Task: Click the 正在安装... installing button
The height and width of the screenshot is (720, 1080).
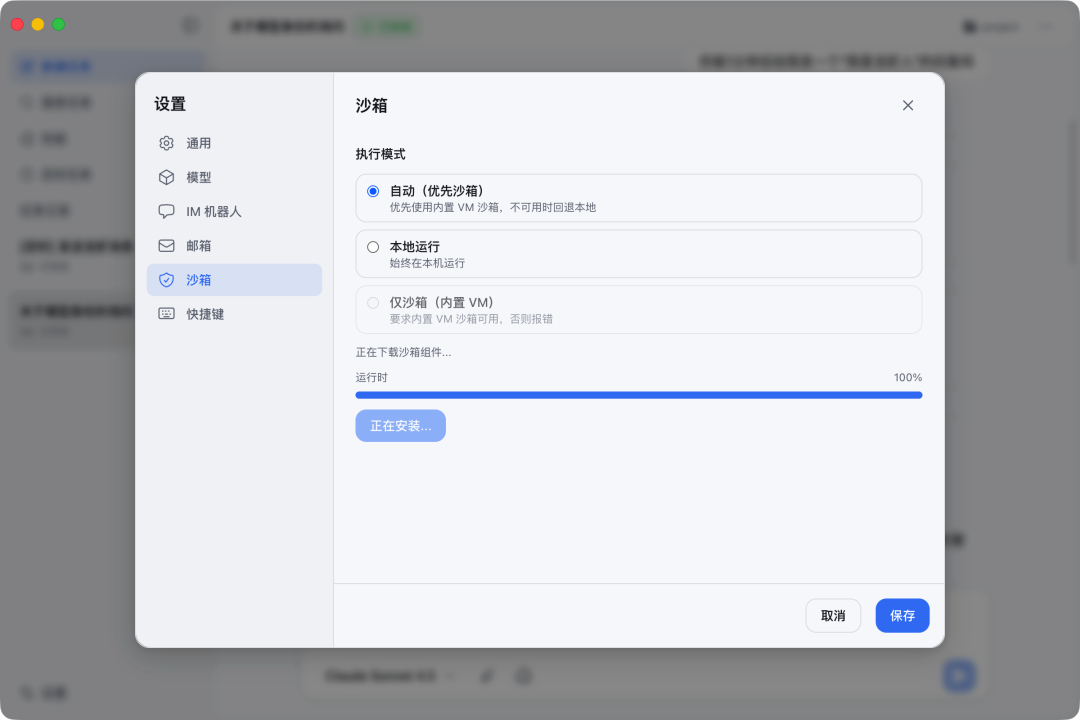Action: point(400,425)
